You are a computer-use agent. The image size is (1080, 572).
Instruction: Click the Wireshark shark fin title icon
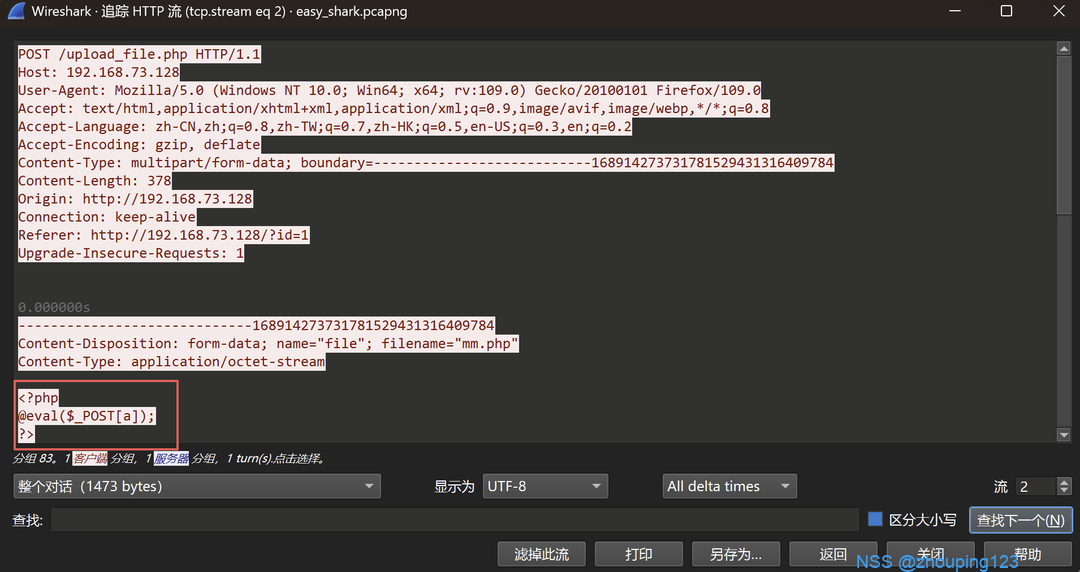click(16, 12)
